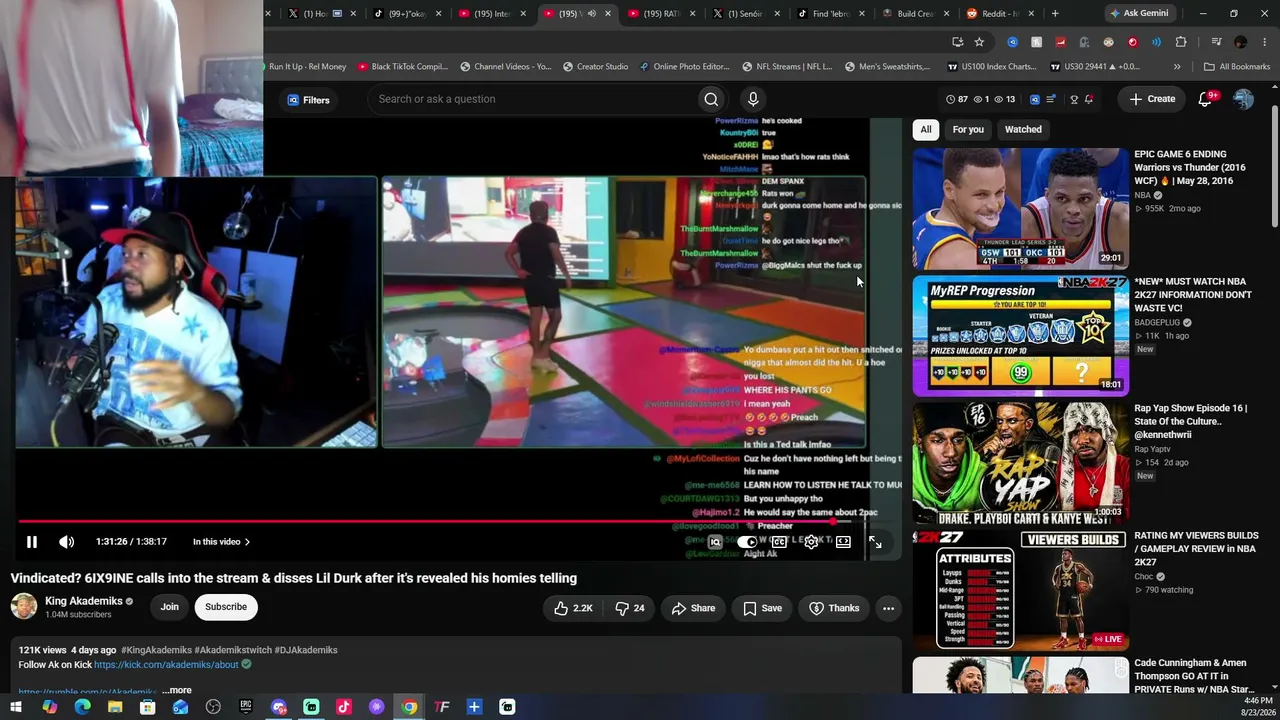The image size is (1280, 720).
Task: Bookmark this page with the star icon
Action: (979, 42)
